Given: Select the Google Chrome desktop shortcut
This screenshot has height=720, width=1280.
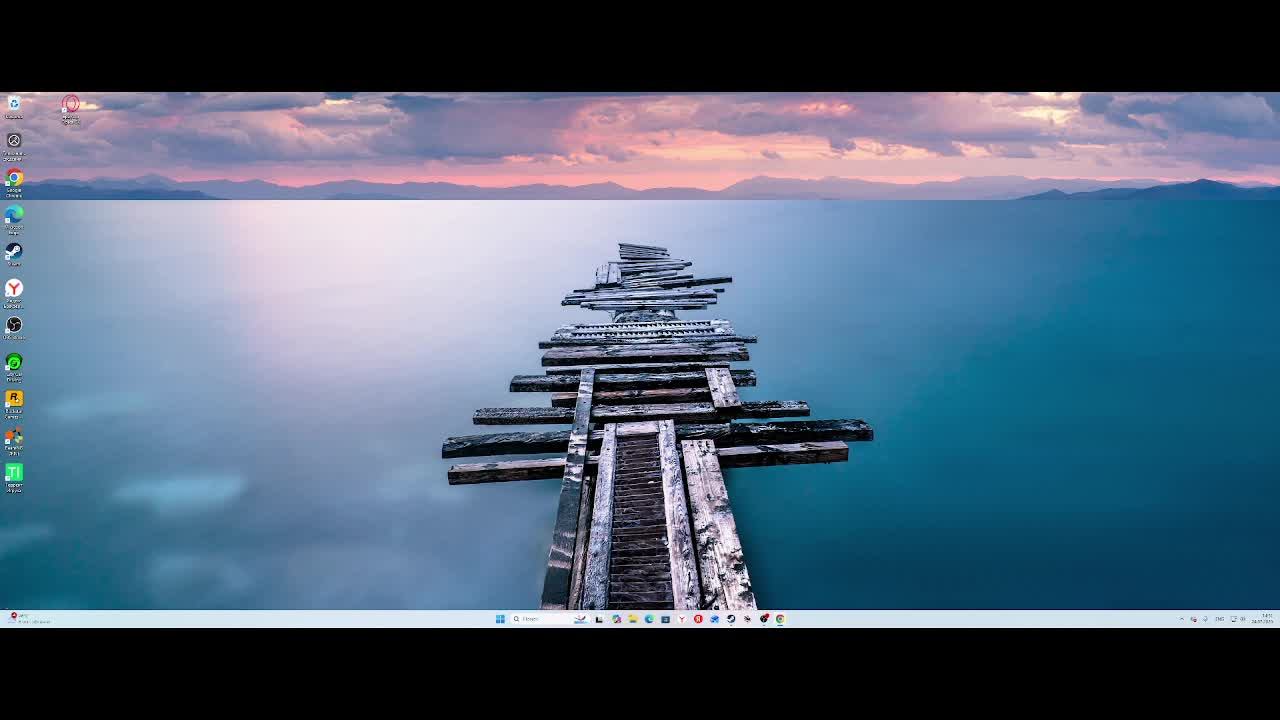Looking at the screenshot, I should coord(14,182).
